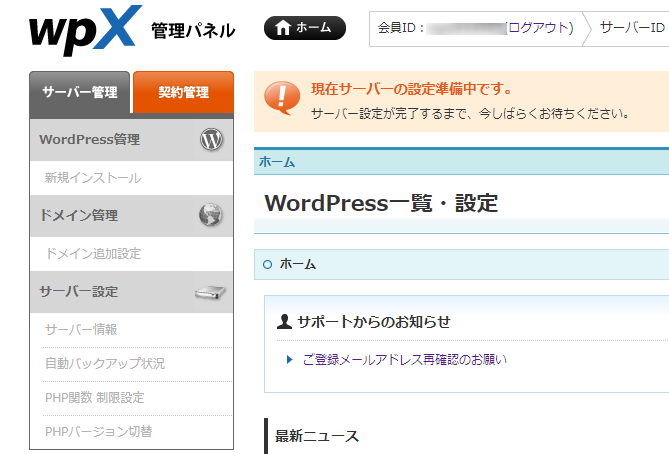Click the blue arrow beside ご登録メール notice
Screen dimensions: 669x454
290,360
